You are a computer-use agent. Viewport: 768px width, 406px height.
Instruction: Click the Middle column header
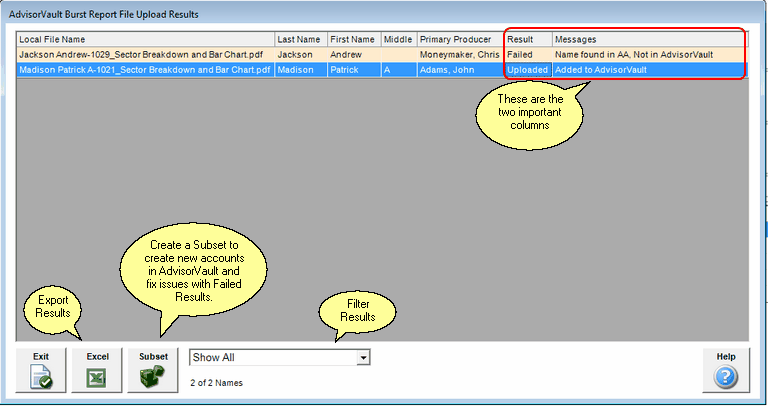(x=399, y=39)
